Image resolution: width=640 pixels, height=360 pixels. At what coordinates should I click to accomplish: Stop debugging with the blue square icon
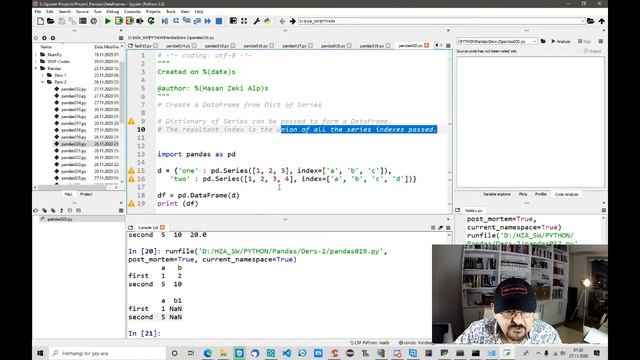point(219,21)
